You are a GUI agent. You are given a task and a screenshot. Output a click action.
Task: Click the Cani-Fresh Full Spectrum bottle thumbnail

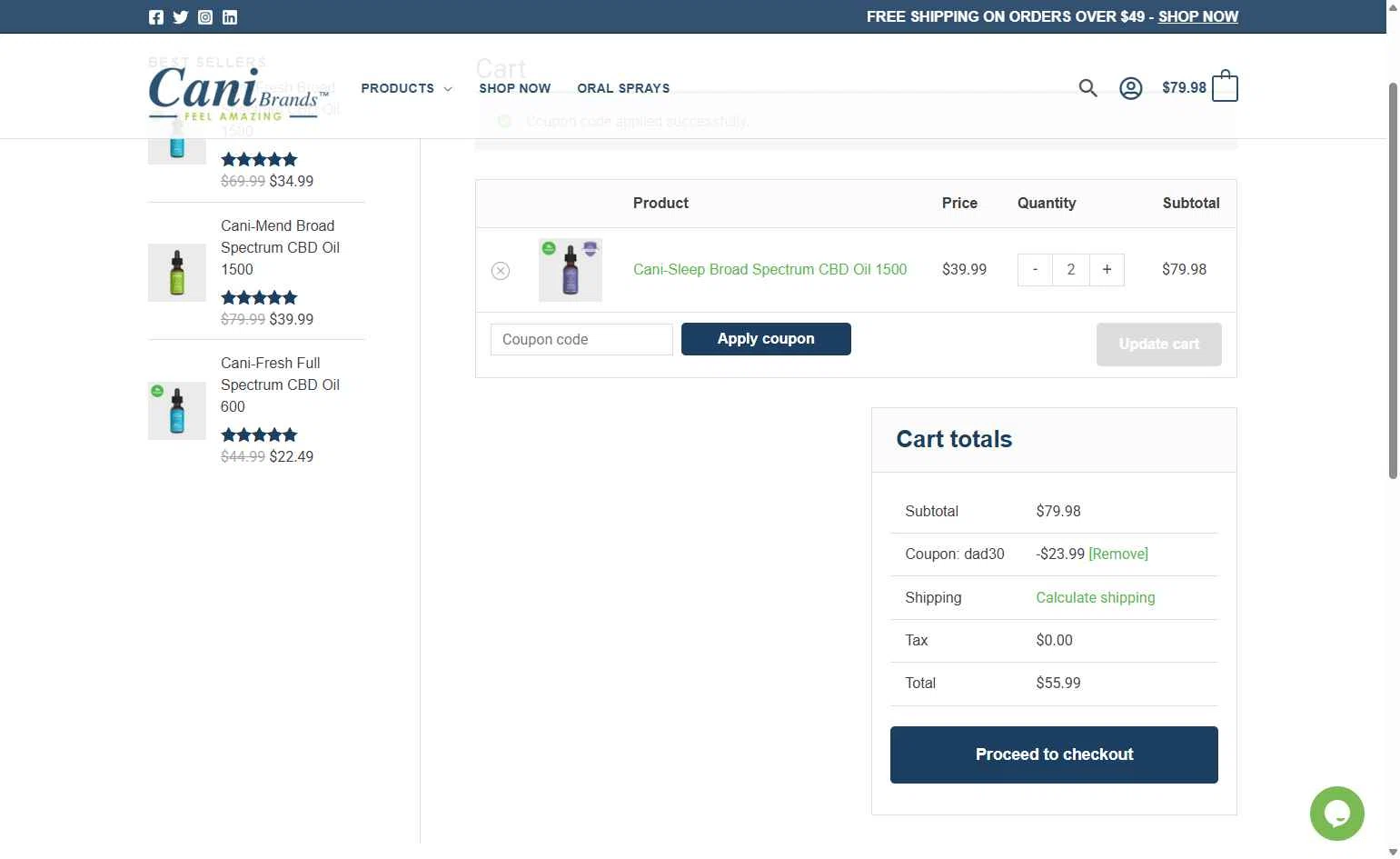[177, 411]
